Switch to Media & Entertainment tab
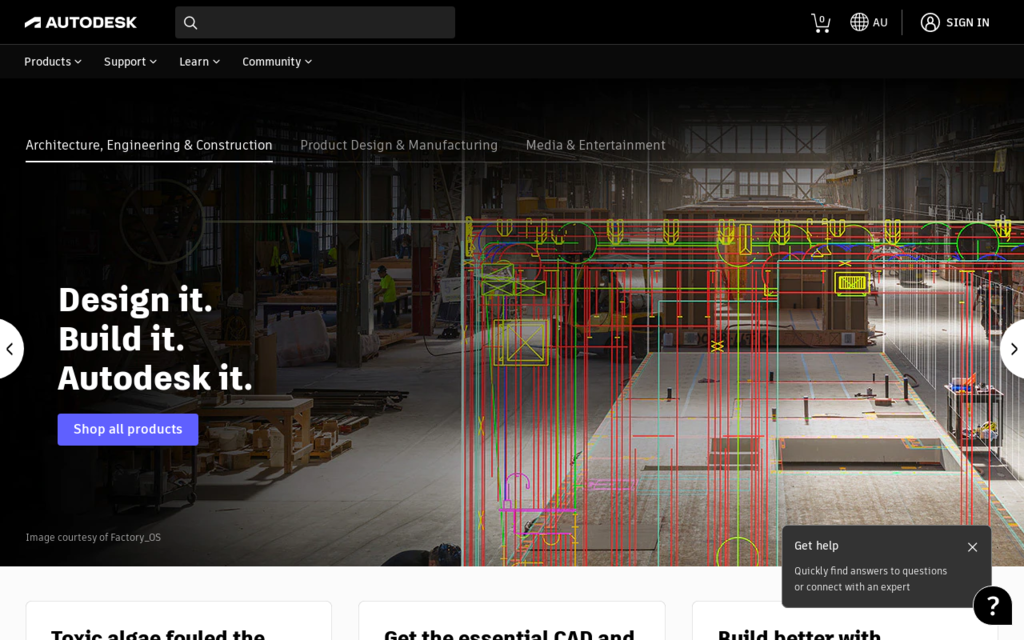The image size is (1024, 640). pos(596,145)
